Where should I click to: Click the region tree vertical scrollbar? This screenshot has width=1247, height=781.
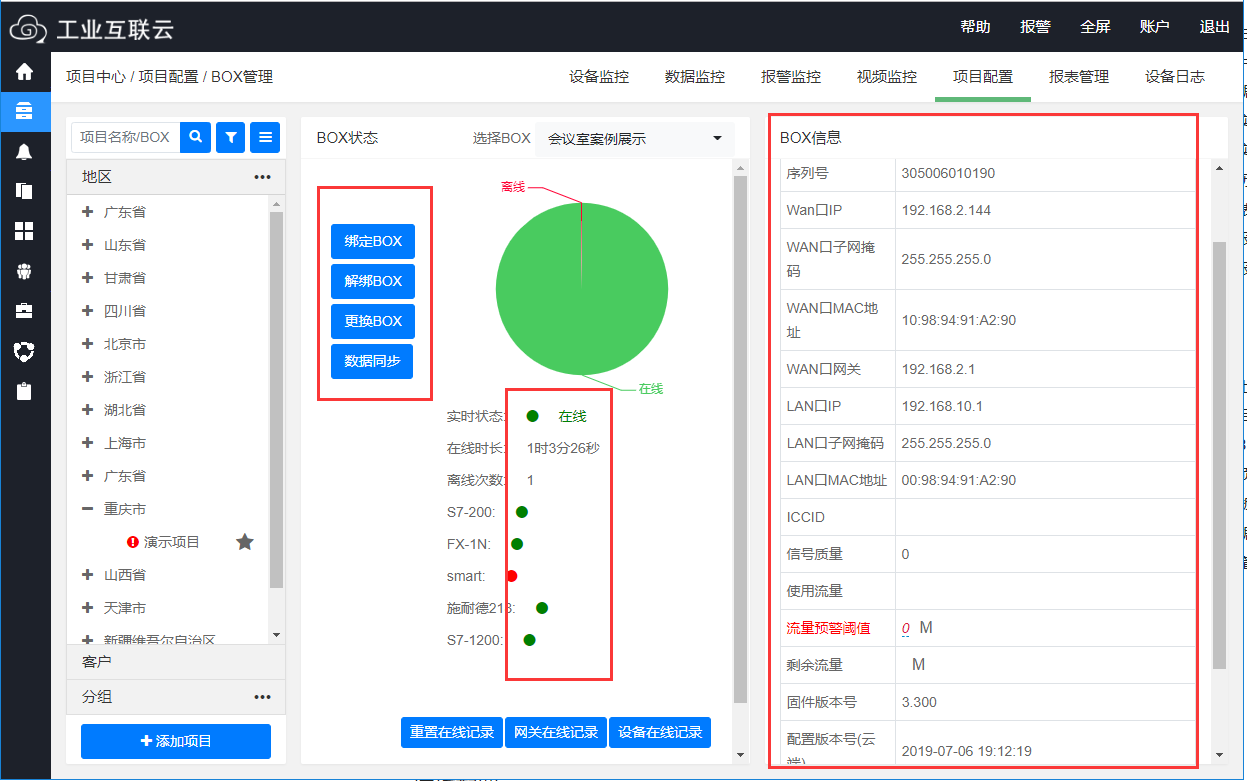pyautogui.click(x=277, y=400)
